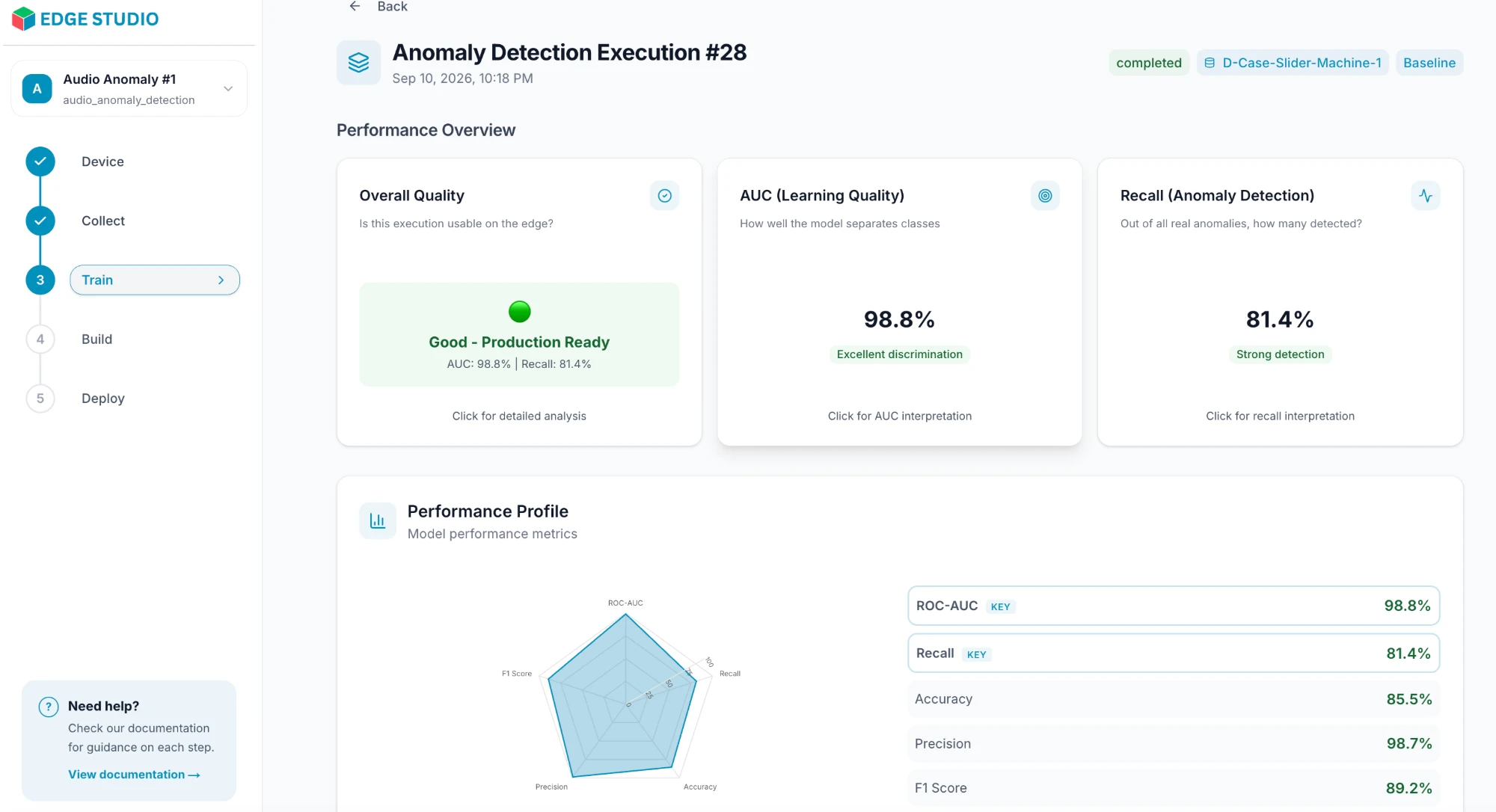
Task: Select the Recall KEY metric row
Action: pos(1173,653)
